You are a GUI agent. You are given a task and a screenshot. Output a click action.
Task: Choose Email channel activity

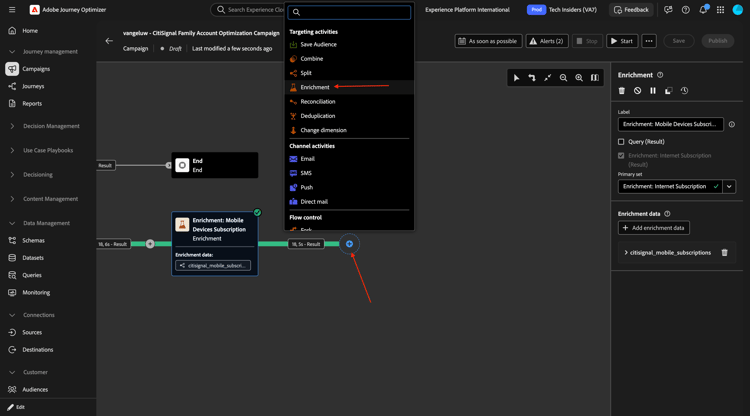coord(349,159)
